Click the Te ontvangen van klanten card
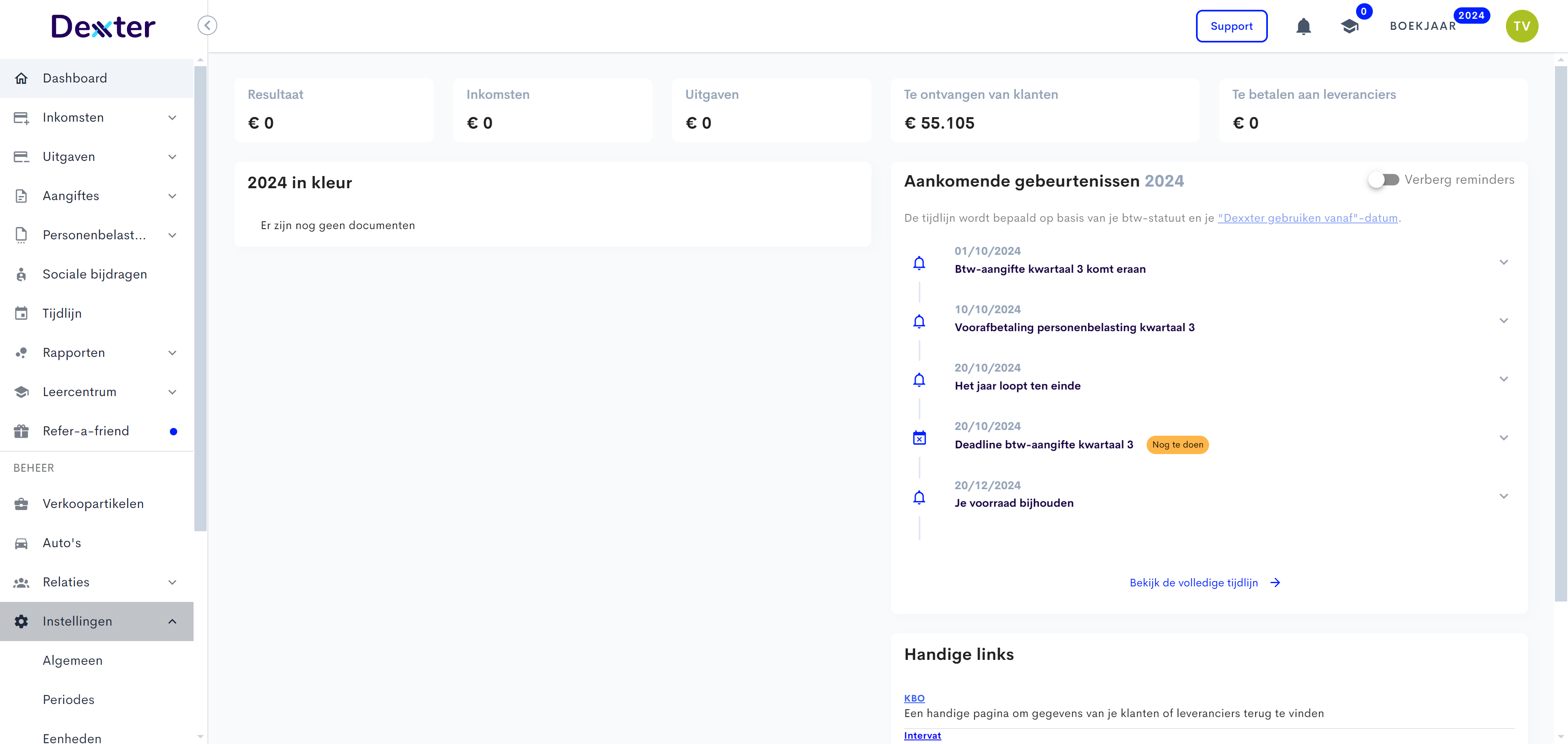The width and height of the screenshot is (1568, 744). 1045,110
